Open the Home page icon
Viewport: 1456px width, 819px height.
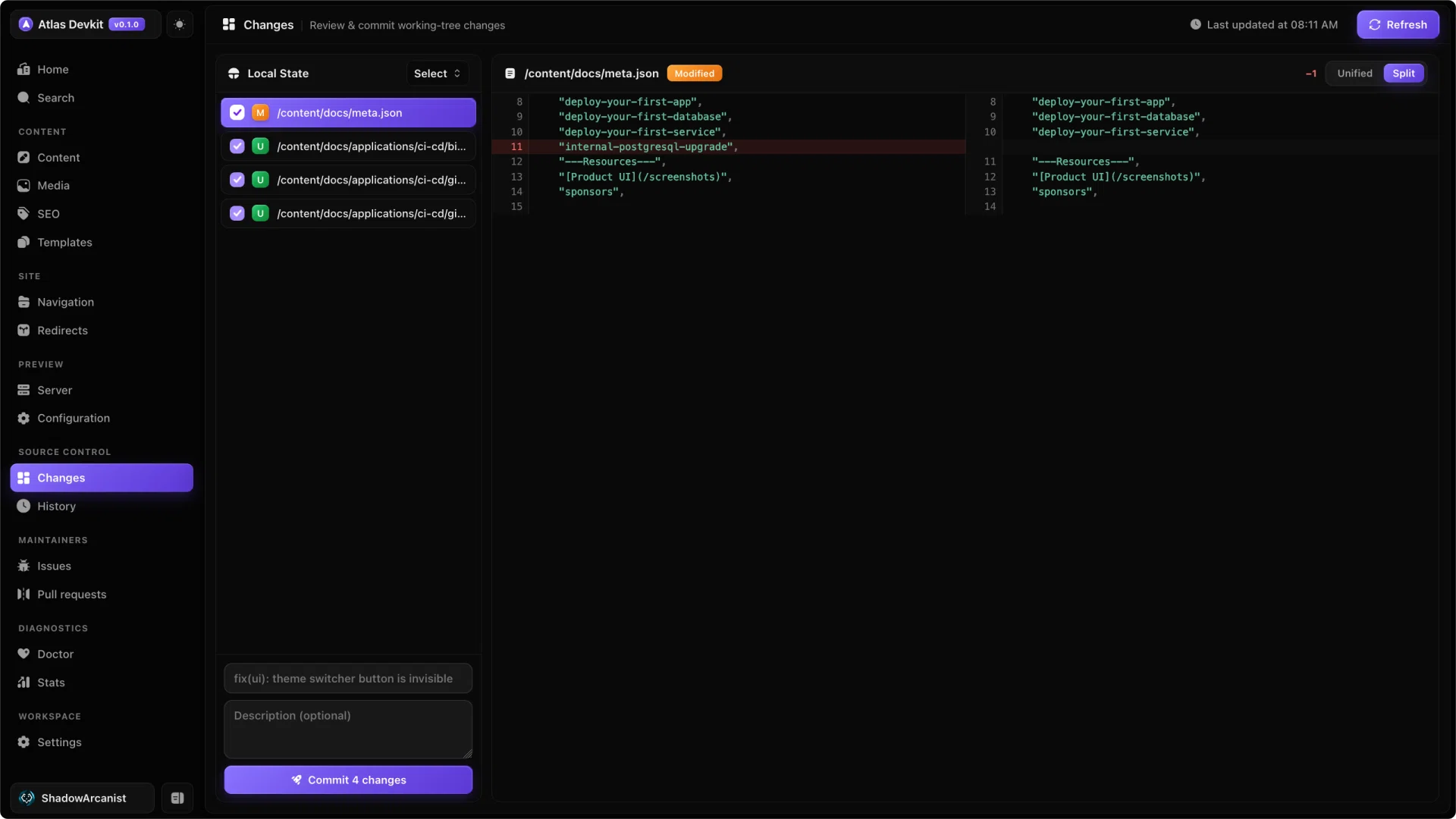pos(24,69)
